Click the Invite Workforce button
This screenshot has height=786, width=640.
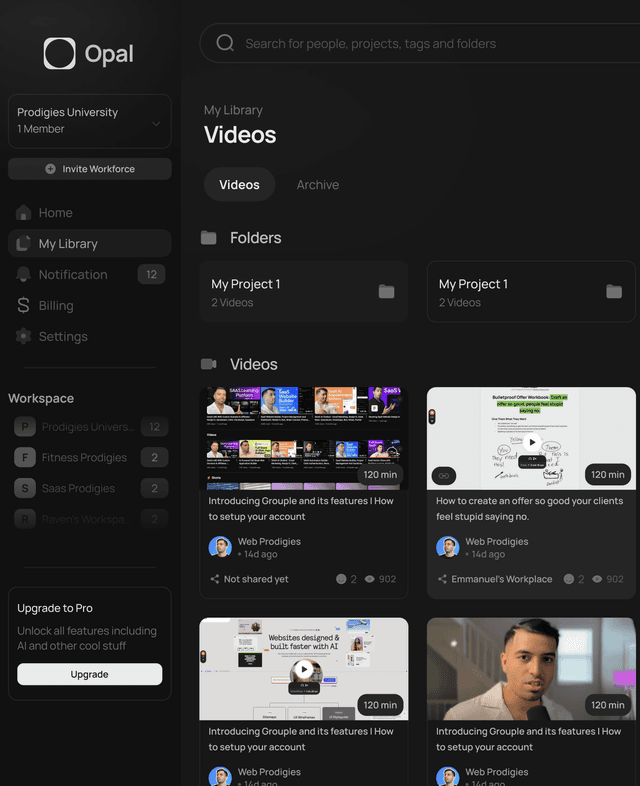(90, 169)
